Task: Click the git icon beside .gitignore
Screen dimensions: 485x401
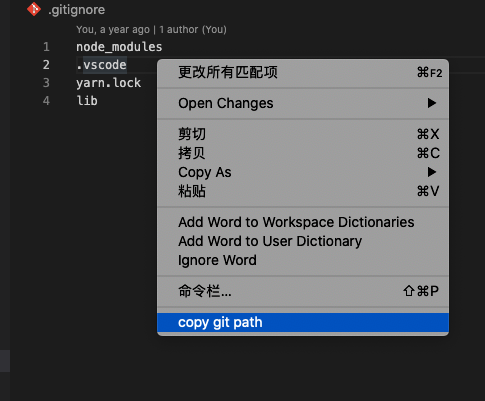Action: click(34, 9)
